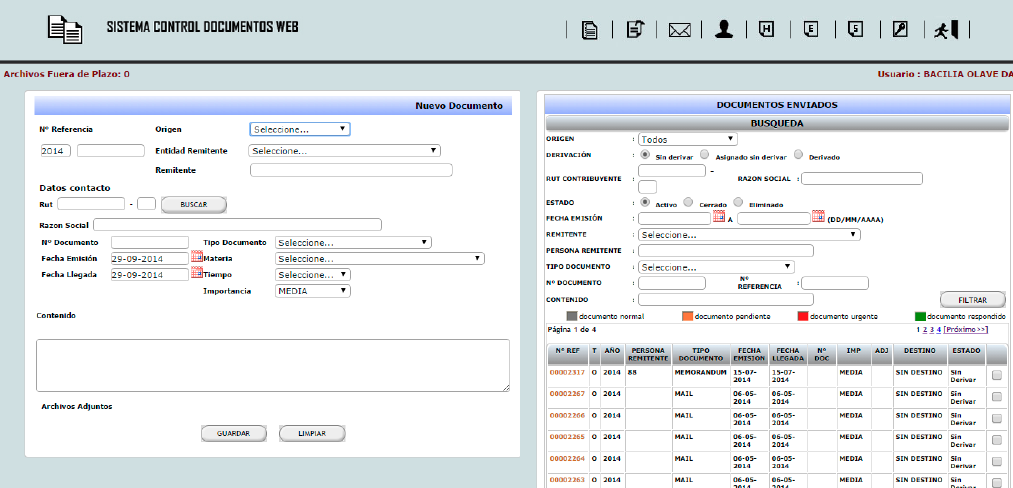Click the Archivos Fuera de Plazo: 0 text
1013x488 pixels.
tap(67, 74)
